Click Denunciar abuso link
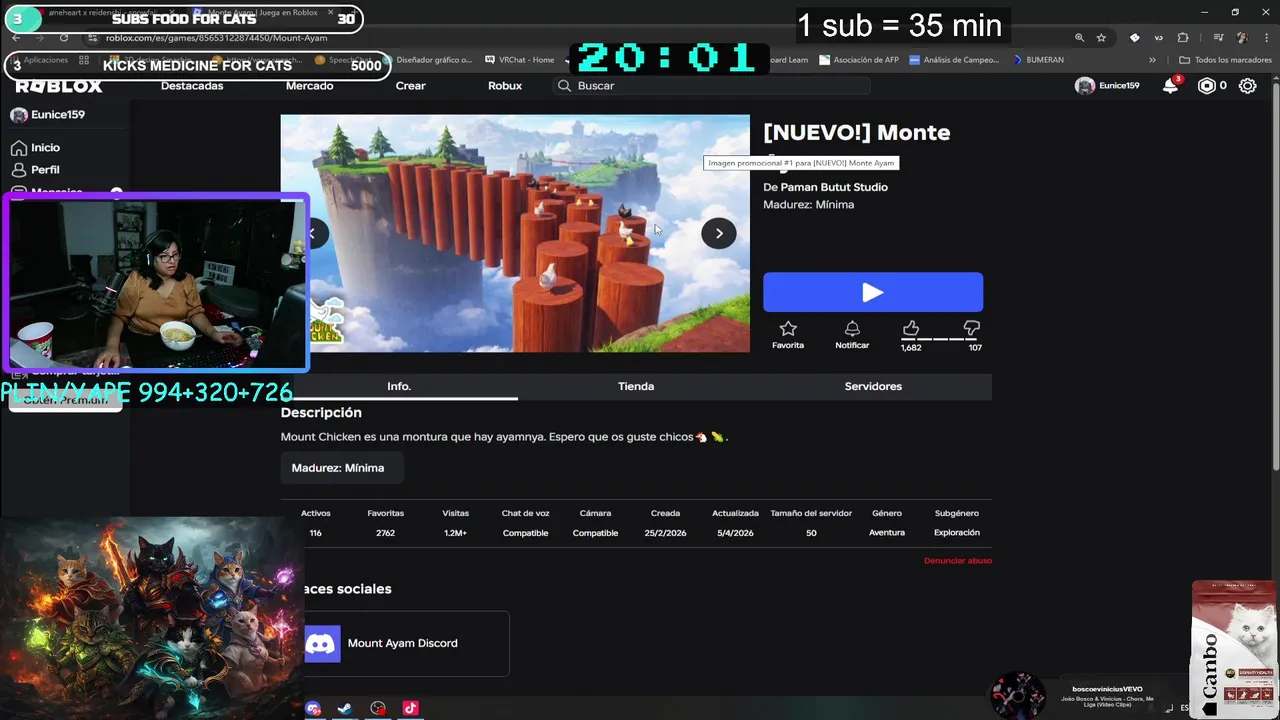Viewport: 1280px width, 720px height. click(958, 561)
